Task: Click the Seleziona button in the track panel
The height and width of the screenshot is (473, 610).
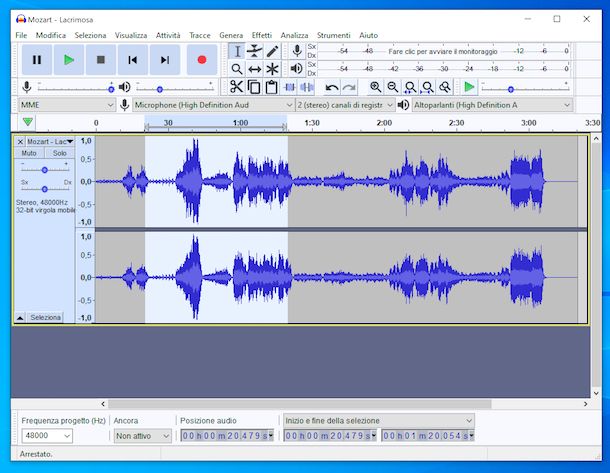Action: point(46,318)
